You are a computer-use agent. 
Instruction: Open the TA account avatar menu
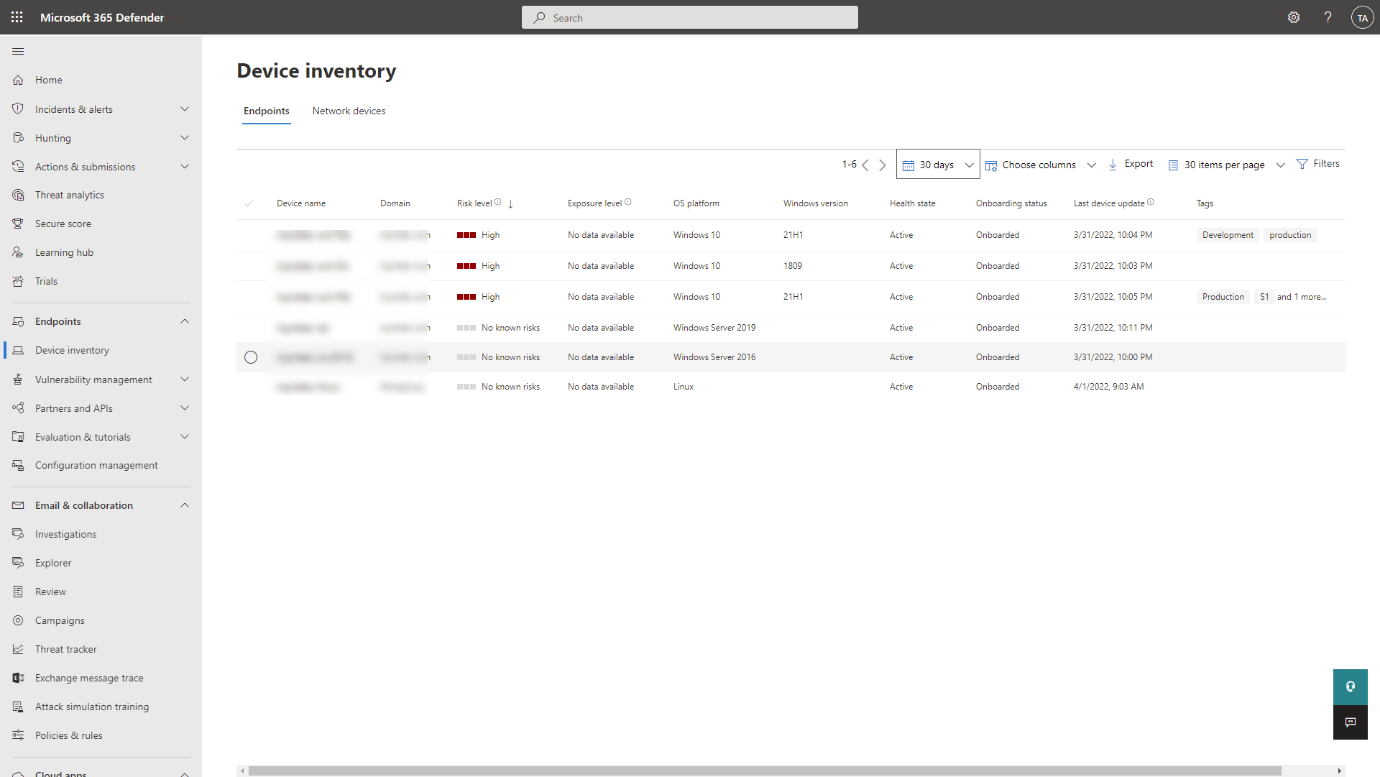pyautogui.click(x=1362, y=17)
